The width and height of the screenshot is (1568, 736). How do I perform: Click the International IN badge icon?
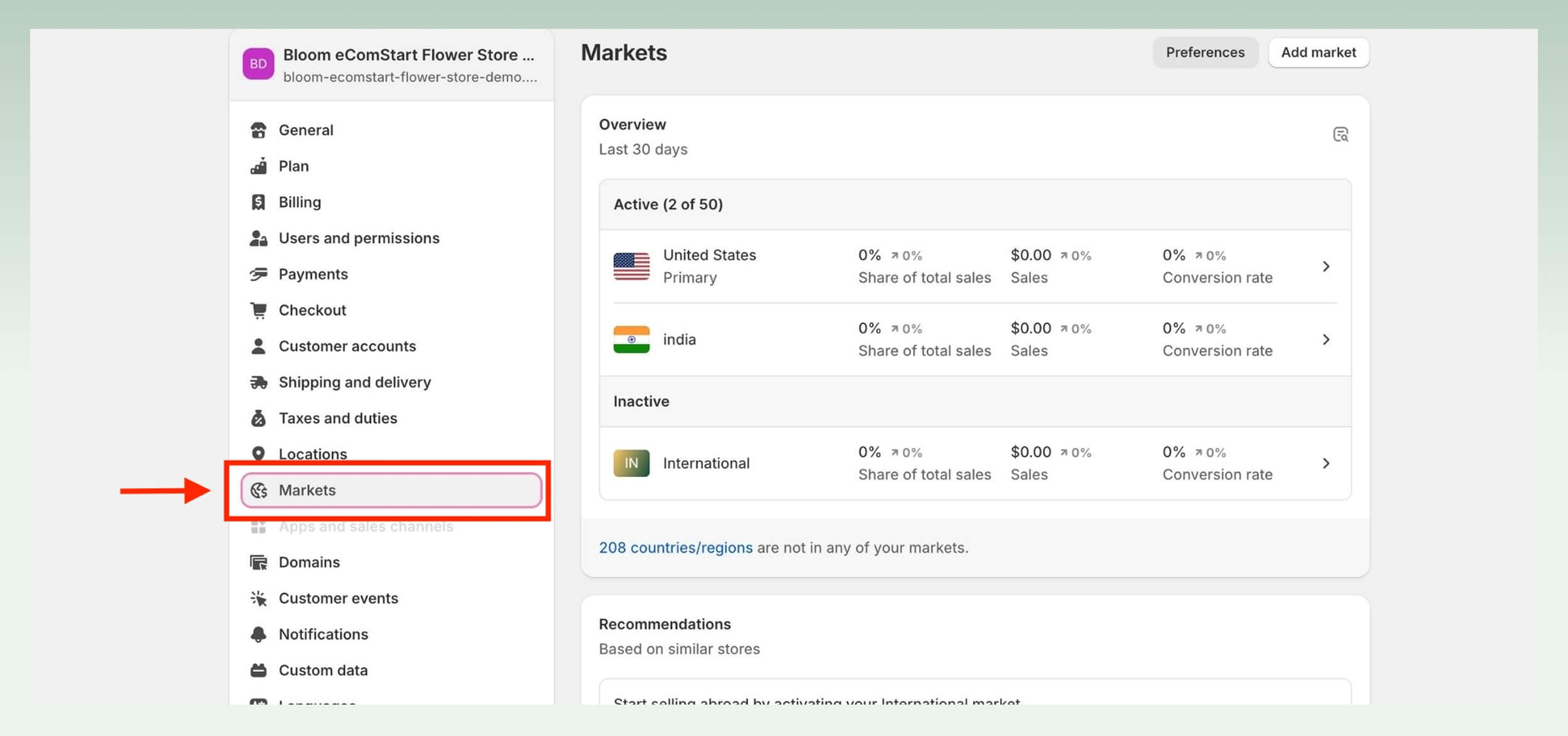coord(631,463)
